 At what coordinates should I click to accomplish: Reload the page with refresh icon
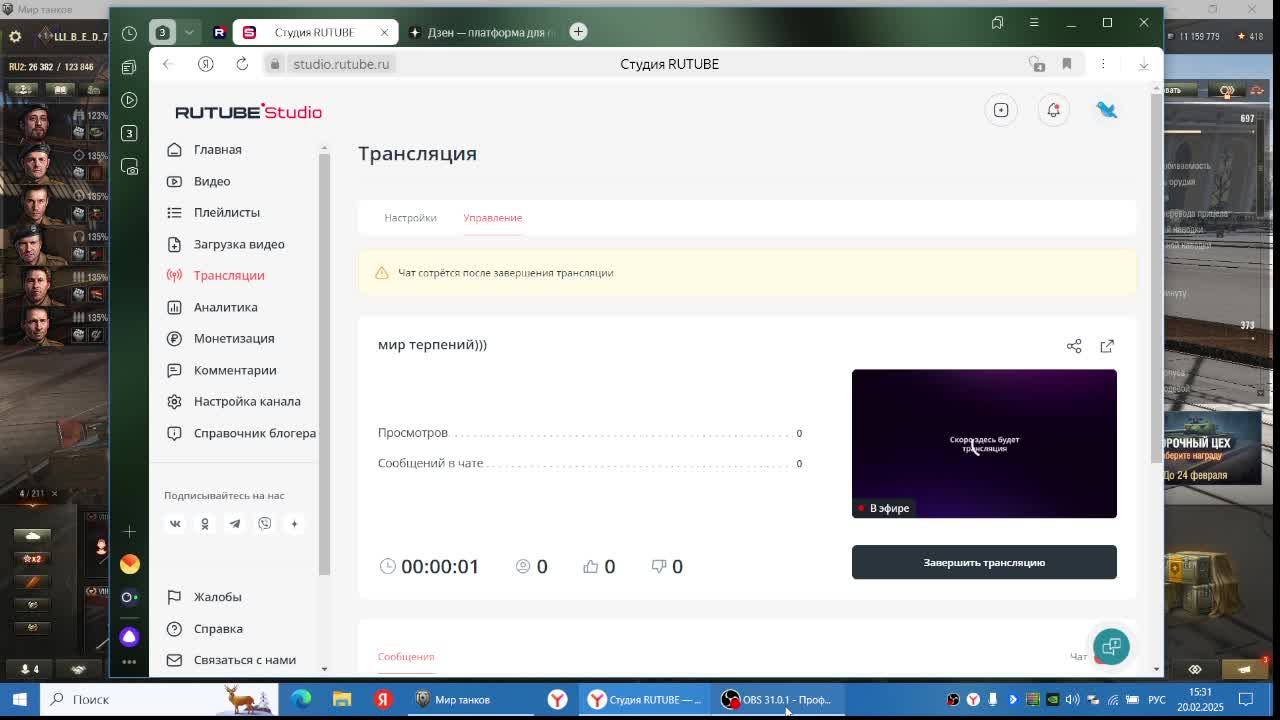(x=242, y=64)
